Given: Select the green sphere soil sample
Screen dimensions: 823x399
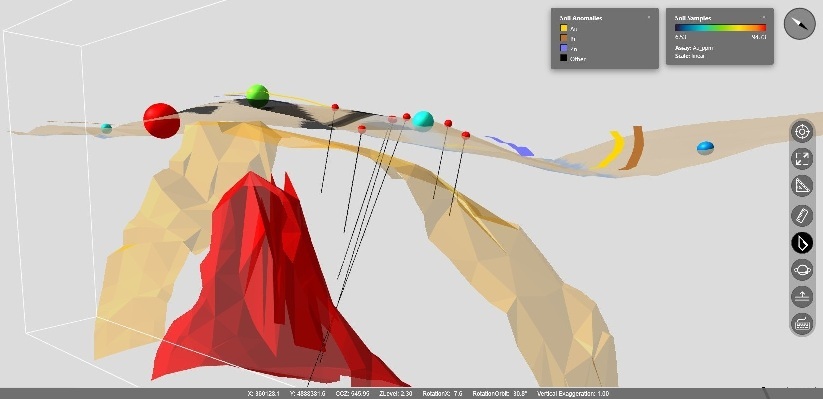Looking at the screenshot, I should pyautogui.click(x=258, y=95).
